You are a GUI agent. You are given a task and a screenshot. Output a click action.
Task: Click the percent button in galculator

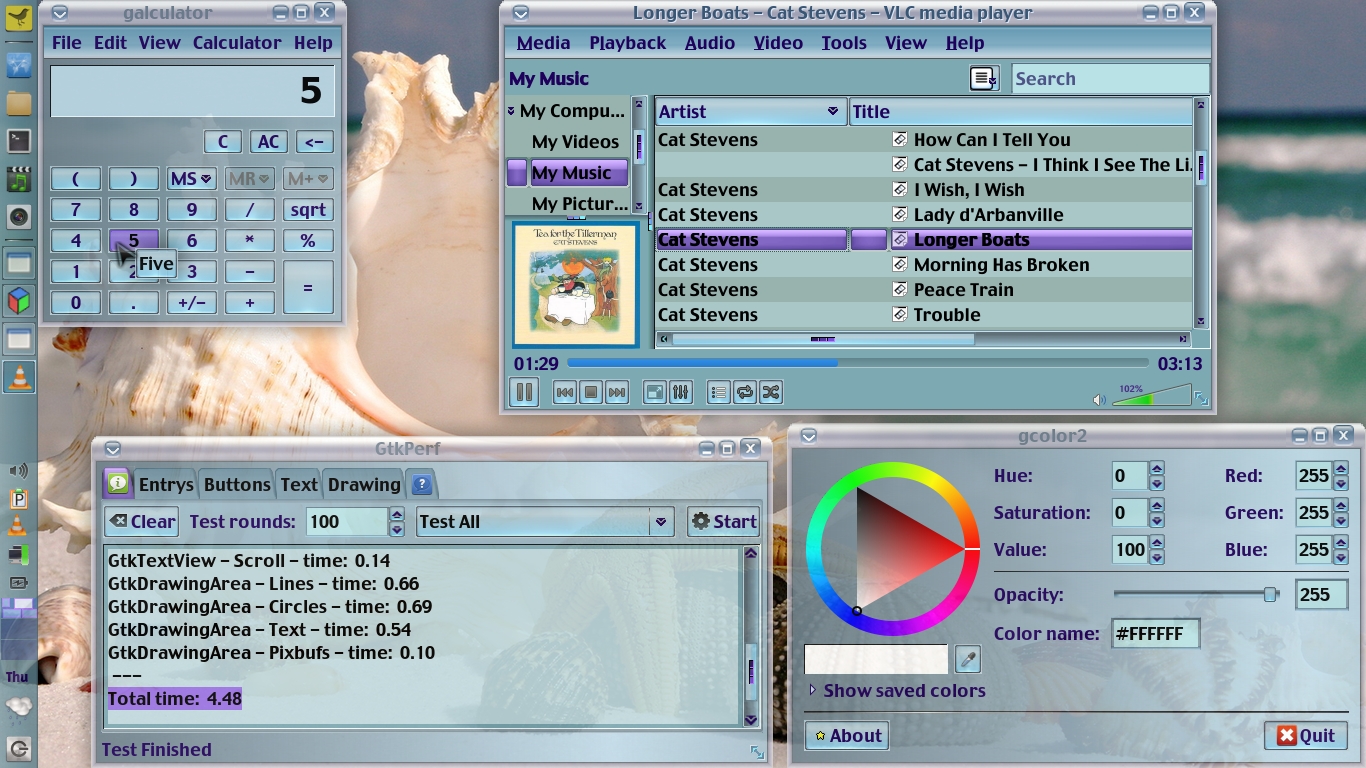pos(308,241)
